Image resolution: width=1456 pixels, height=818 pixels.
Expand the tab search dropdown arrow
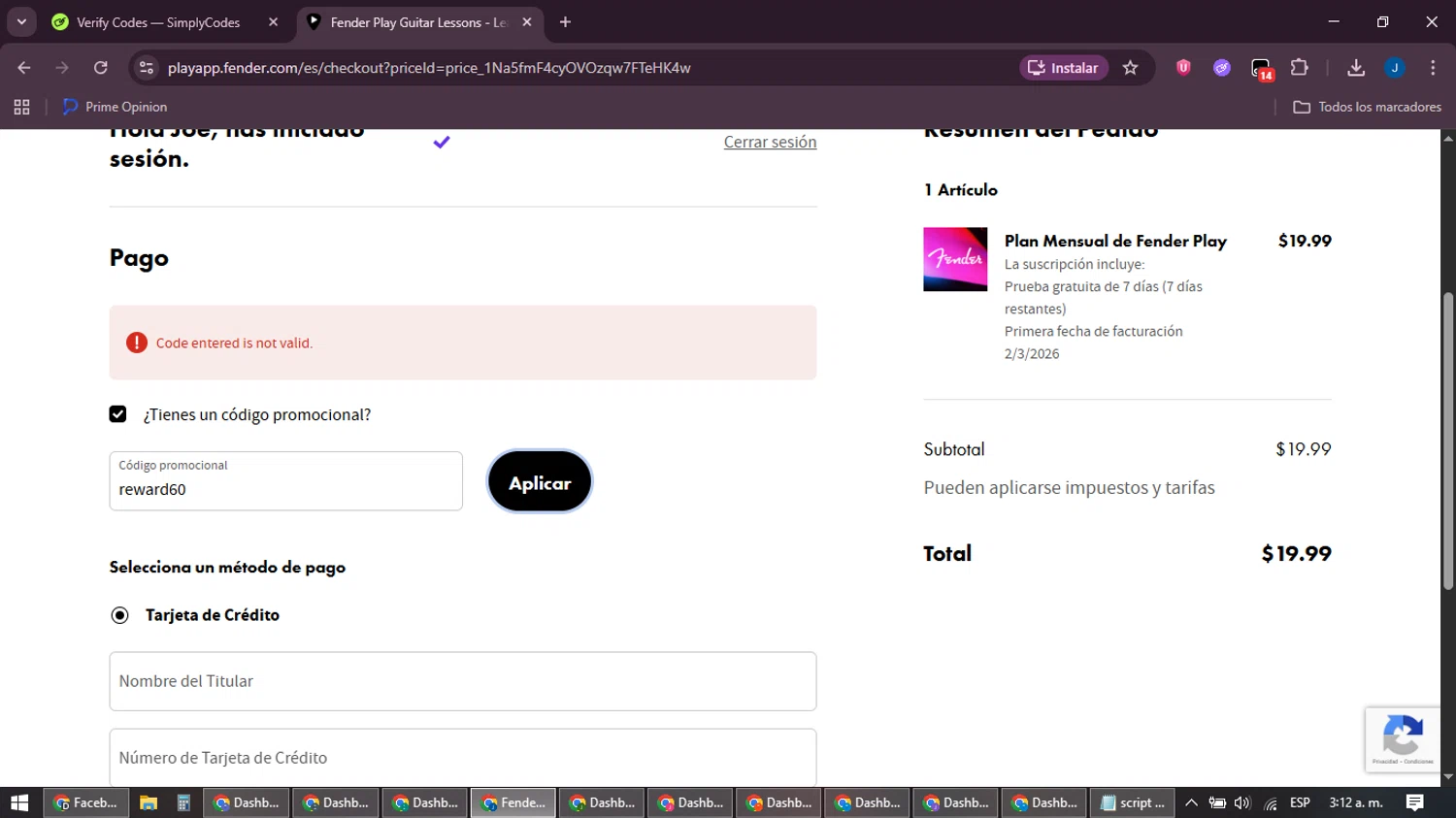(x=21, y=21)
